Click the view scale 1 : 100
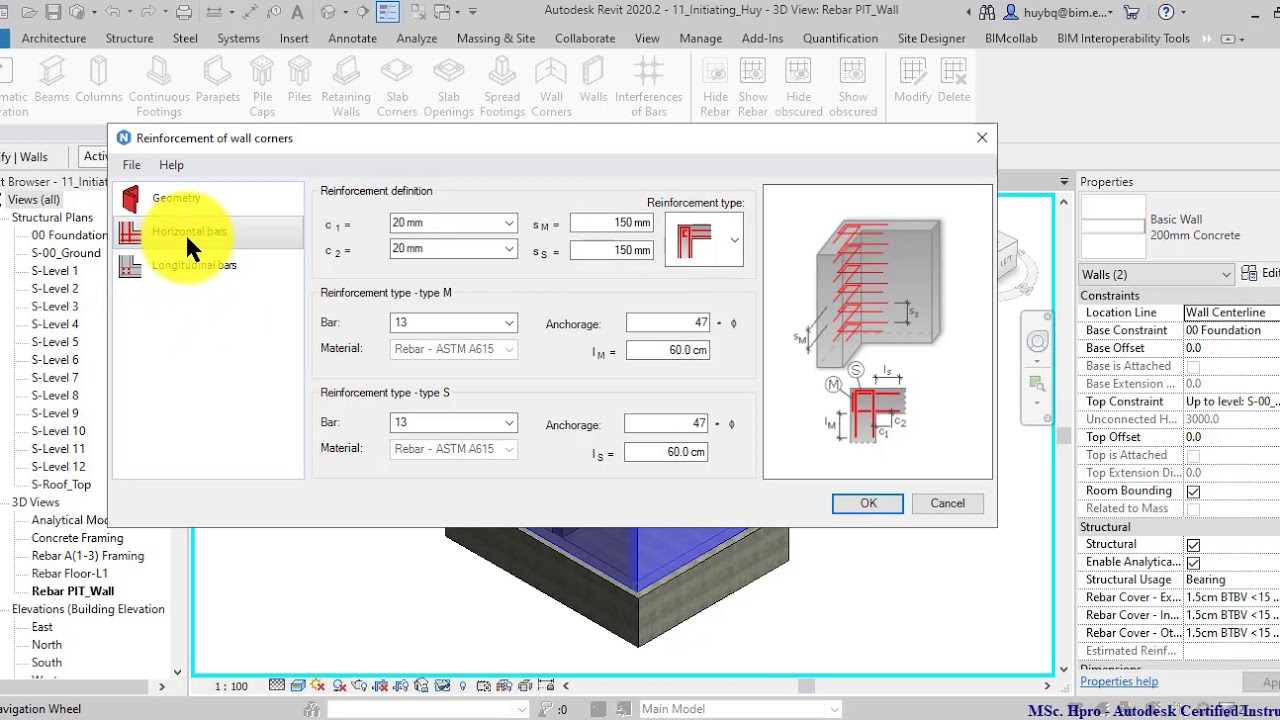The height and width of the screenshot is (720, 1280). click(231, 686)
